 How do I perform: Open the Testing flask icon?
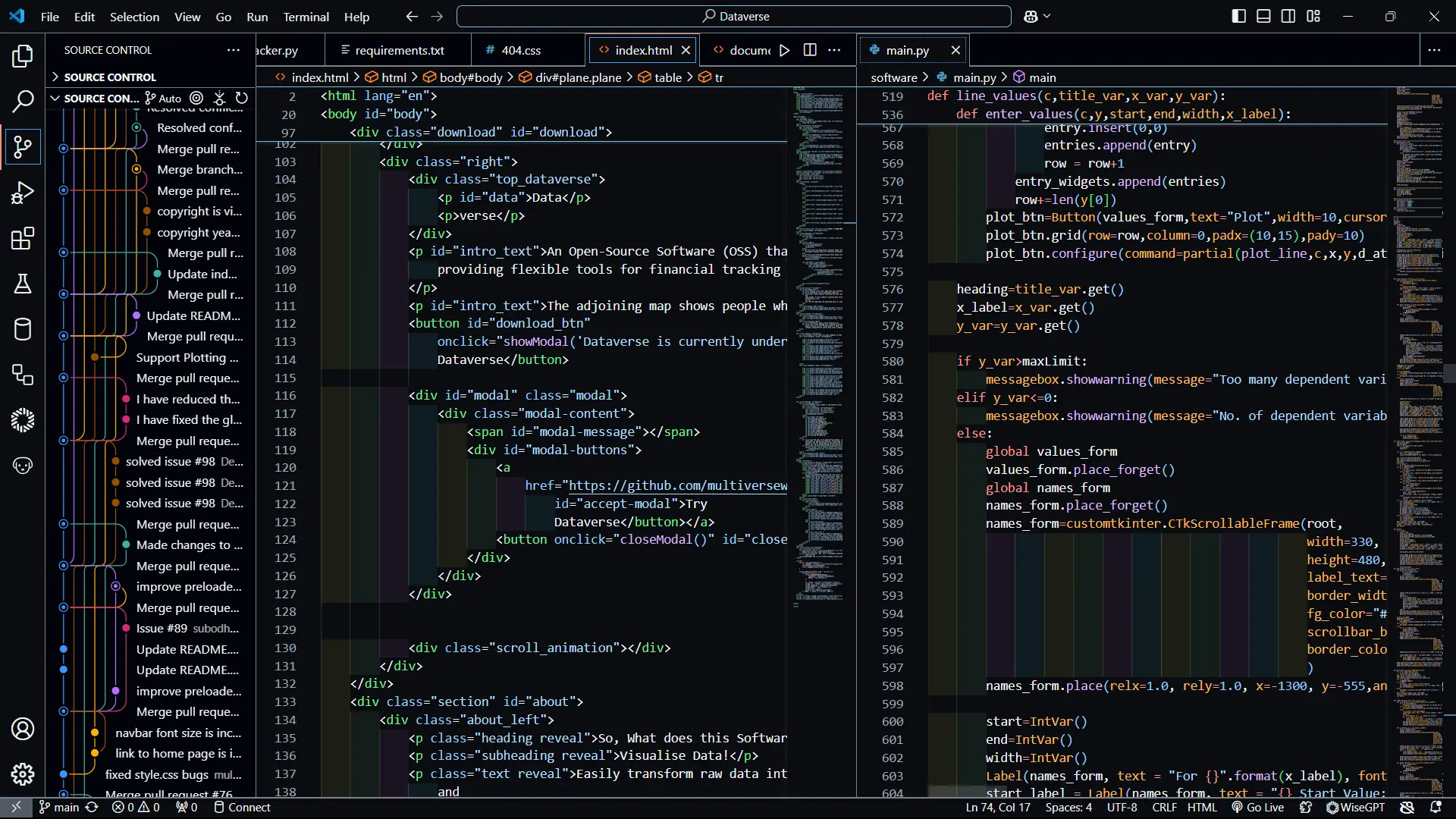pos(23,284)
